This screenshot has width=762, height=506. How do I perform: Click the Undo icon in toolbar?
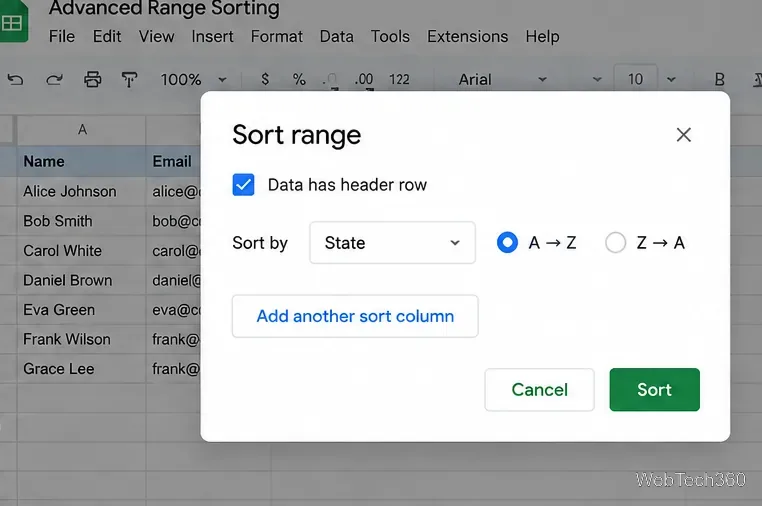pos(16,79)
